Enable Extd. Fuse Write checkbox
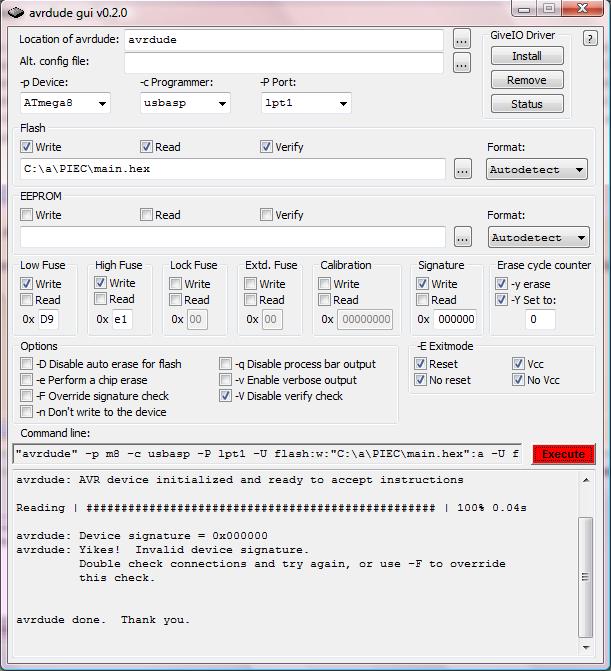Viewport: 611px width, 671px height. tap(250, 284)
